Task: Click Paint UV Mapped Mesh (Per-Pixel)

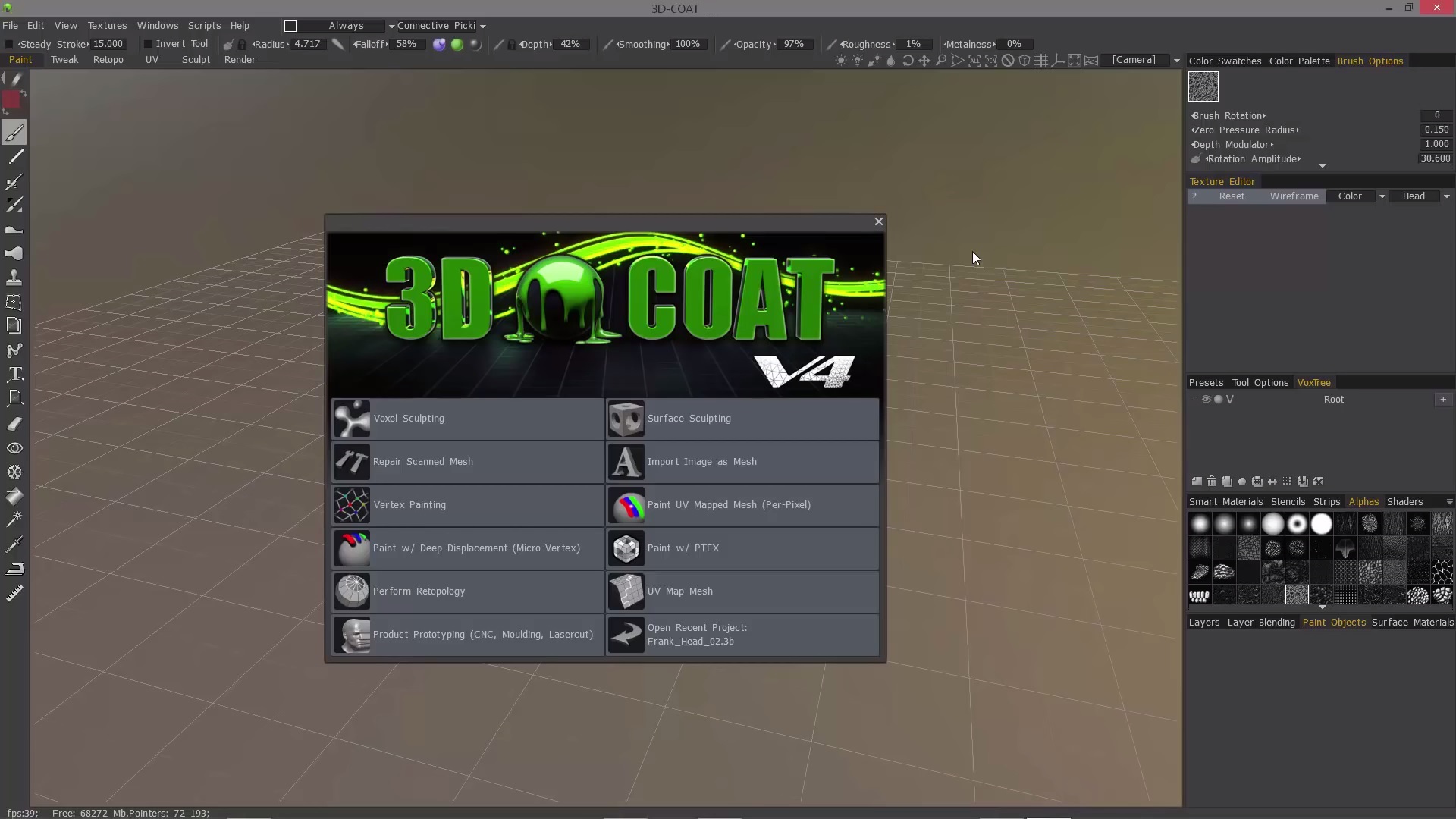Action: 742,505
